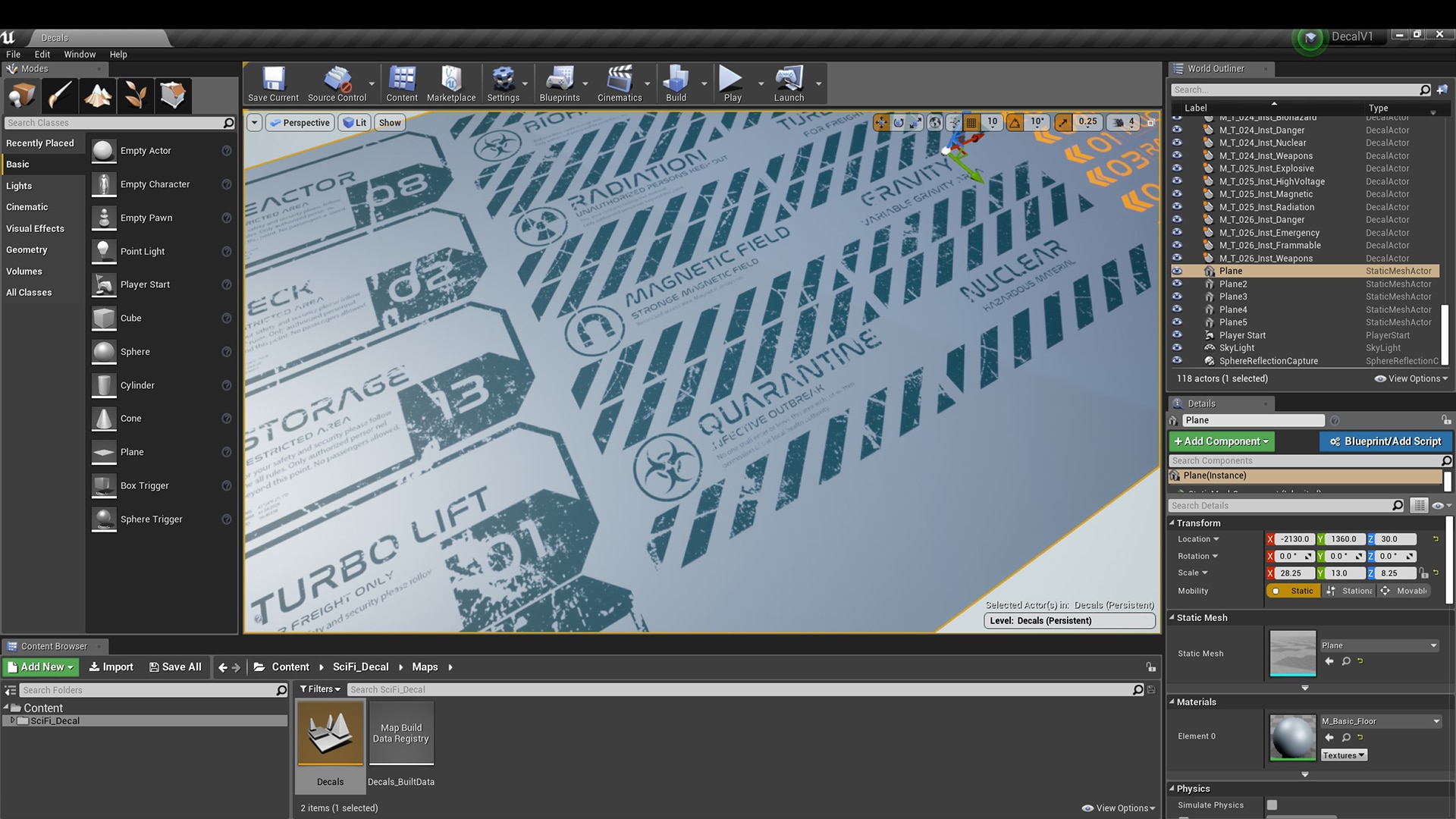
Task: Select the Landscape mode icon
Action: coord(98,95)
